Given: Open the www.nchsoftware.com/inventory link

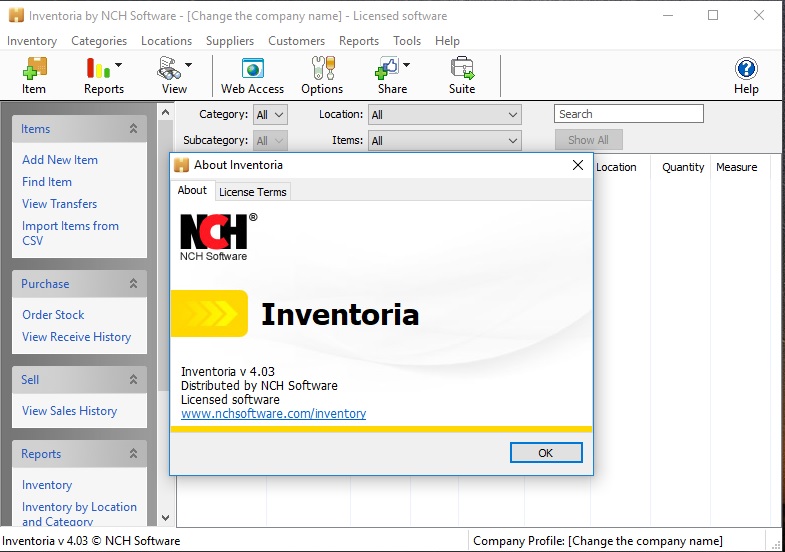Looking at the screenshot, I should 273,414.
